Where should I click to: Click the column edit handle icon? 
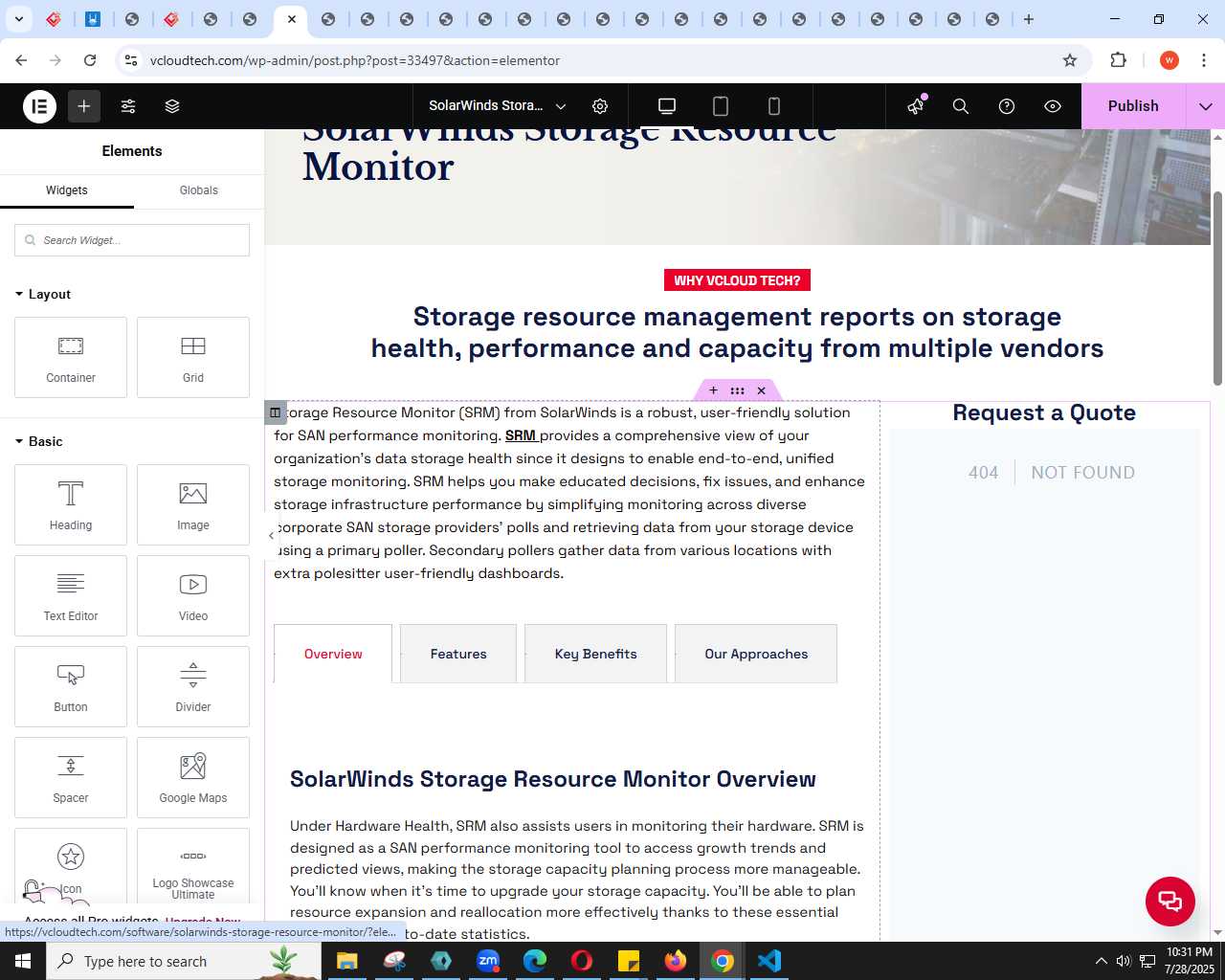[x=275, y=412]
